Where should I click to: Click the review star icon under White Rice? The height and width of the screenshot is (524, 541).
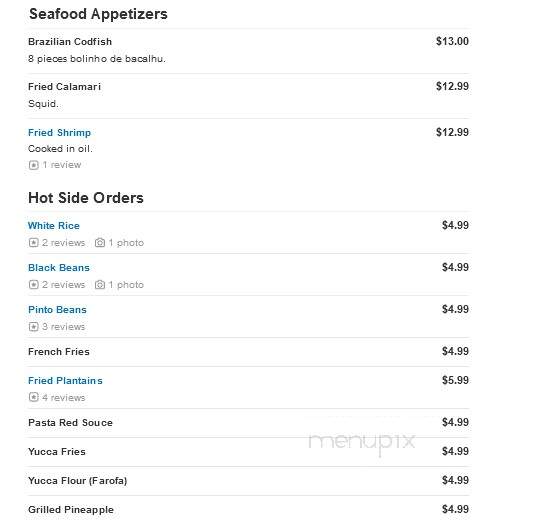33,243
